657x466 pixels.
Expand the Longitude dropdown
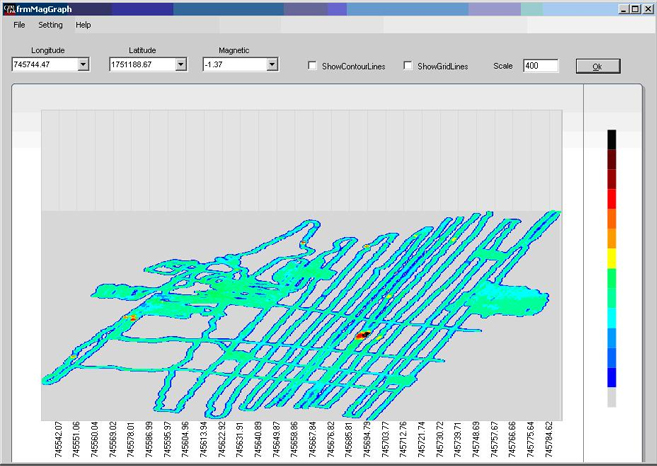[83, 65]
